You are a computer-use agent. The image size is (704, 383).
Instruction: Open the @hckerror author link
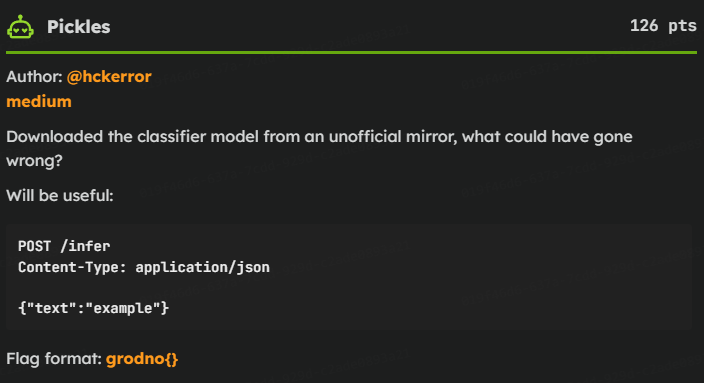click(109, 77)
